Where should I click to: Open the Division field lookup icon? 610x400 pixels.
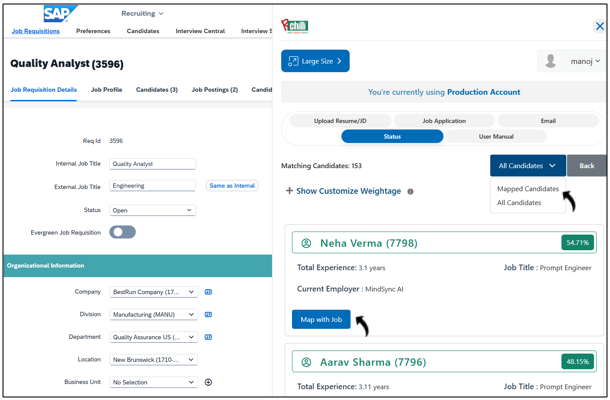tap(208, 315)
